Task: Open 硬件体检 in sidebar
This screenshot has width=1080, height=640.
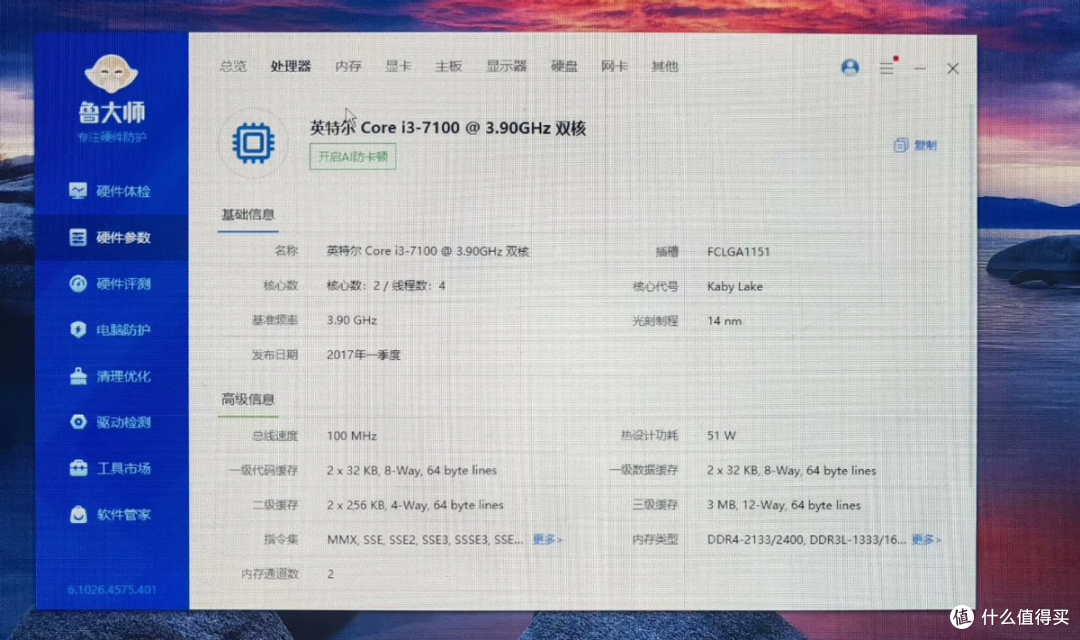Action: point(110,191)
